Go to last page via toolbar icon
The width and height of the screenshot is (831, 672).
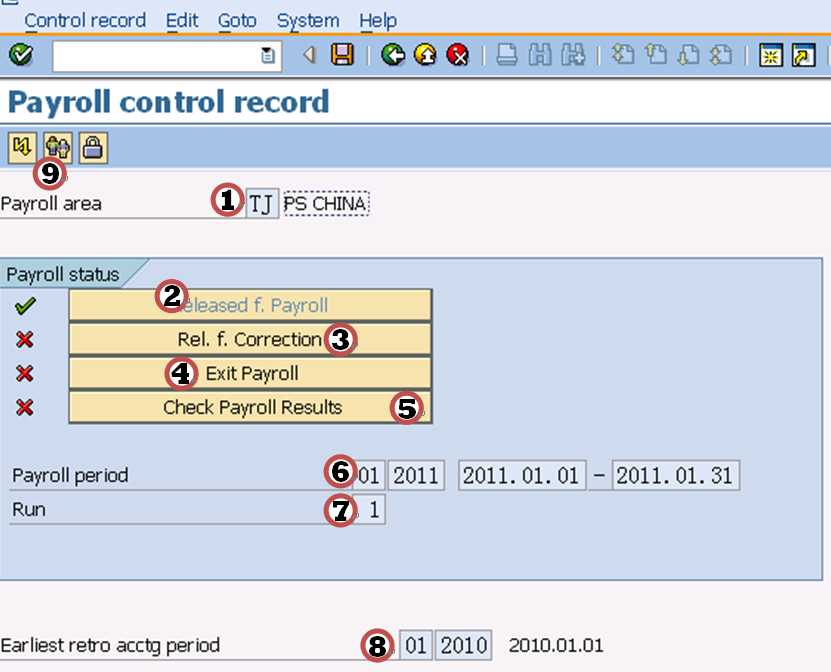pos(721,55)
